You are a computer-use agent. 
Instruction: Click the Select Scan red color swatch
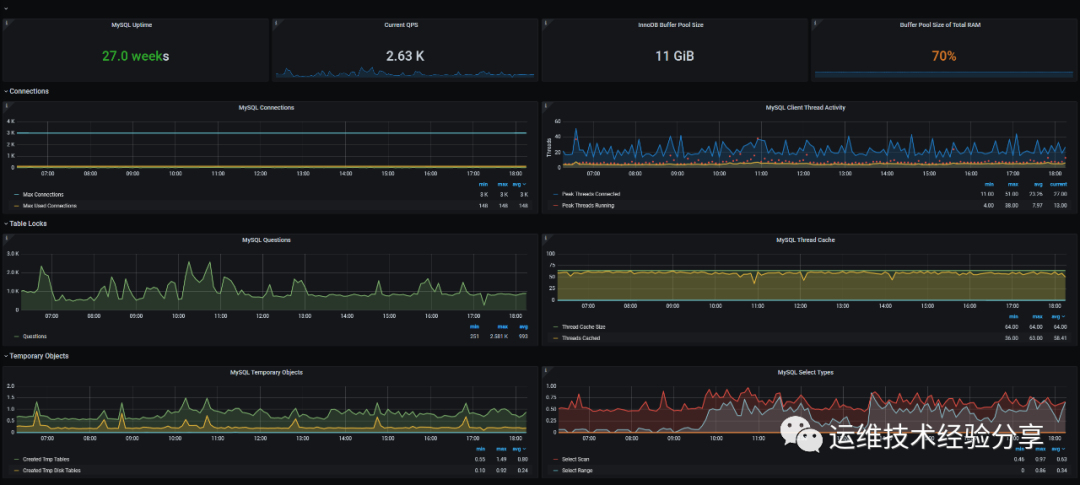click(557, 459)
